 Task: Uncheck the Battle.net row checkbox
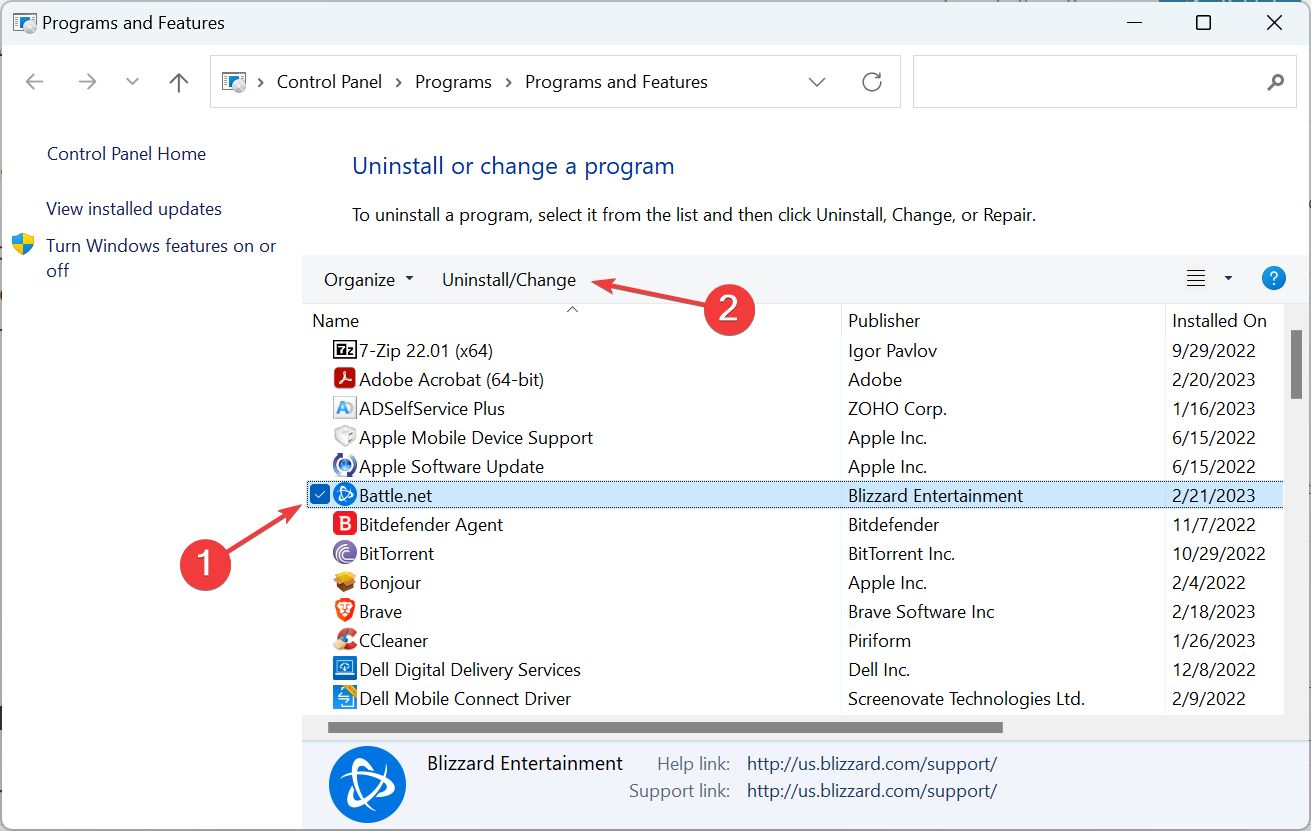[319, 495]
